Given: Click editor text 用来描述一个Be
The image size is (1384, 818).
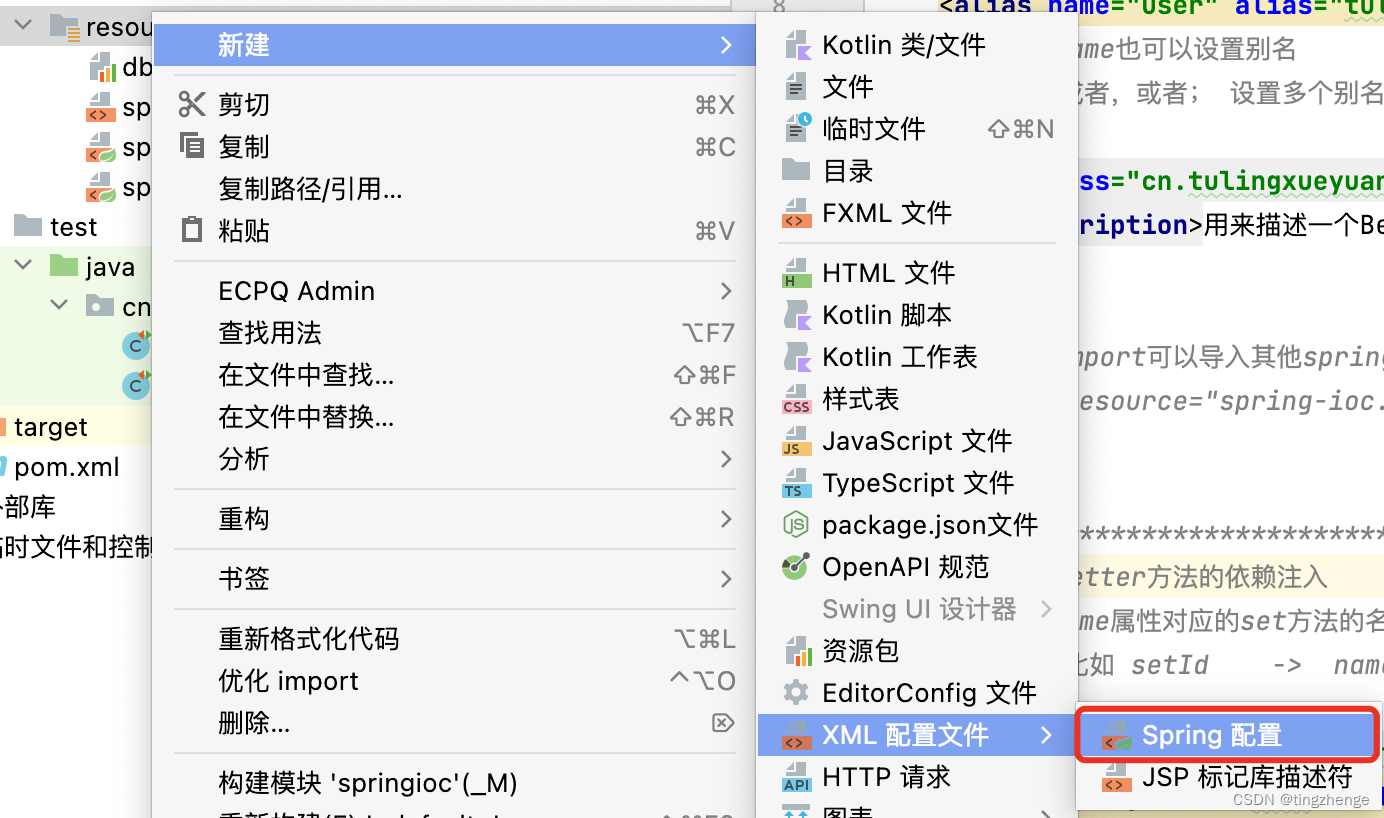Looking at the screenshot, I should click(x=1294, y=225).
